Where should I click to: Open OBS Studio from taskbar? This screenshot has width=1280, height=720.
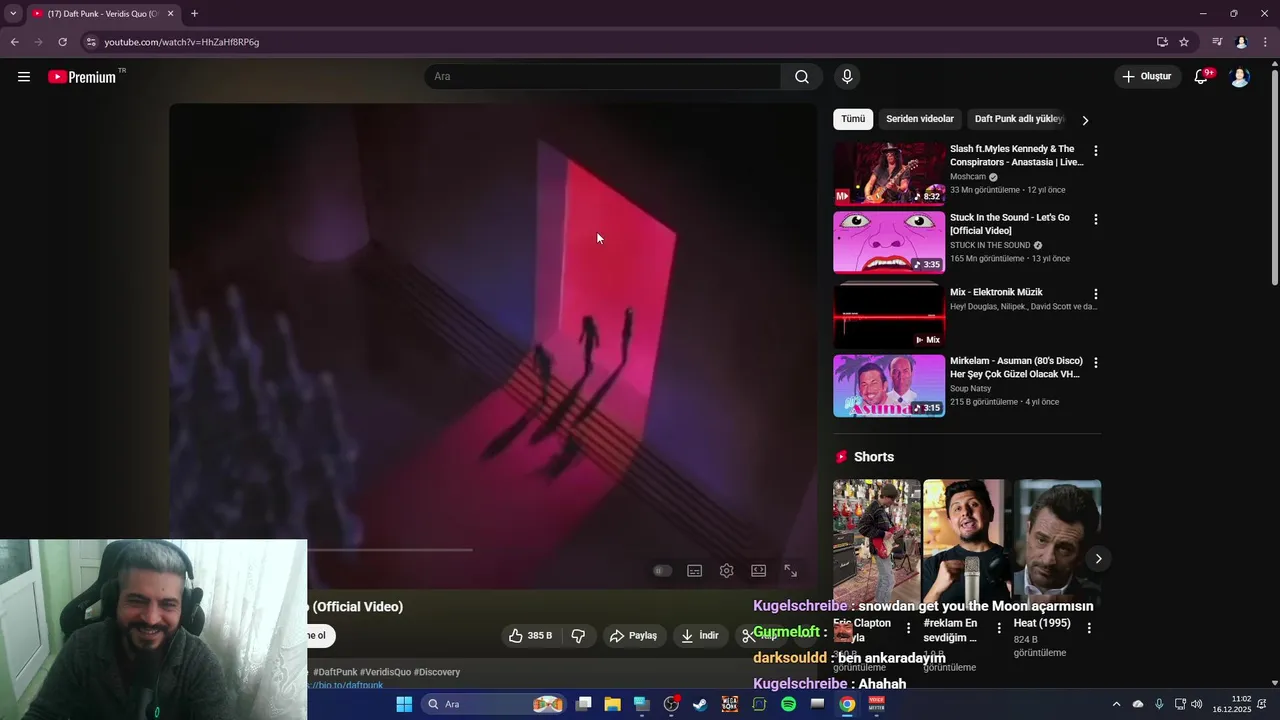click(671, 704)
